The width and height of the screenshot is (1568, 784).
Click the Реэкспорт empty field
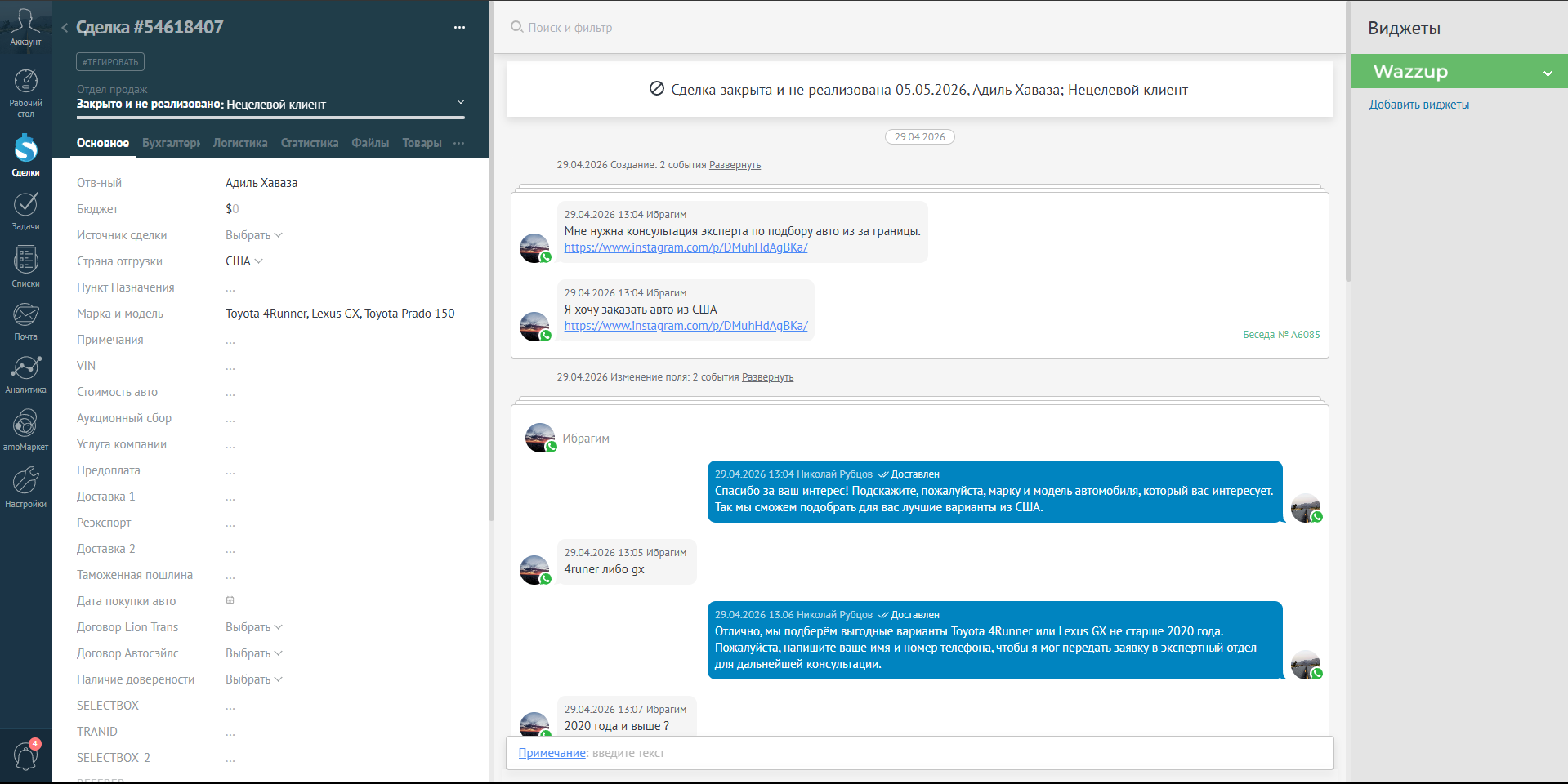pyautogui.click(x=230, y=523)
